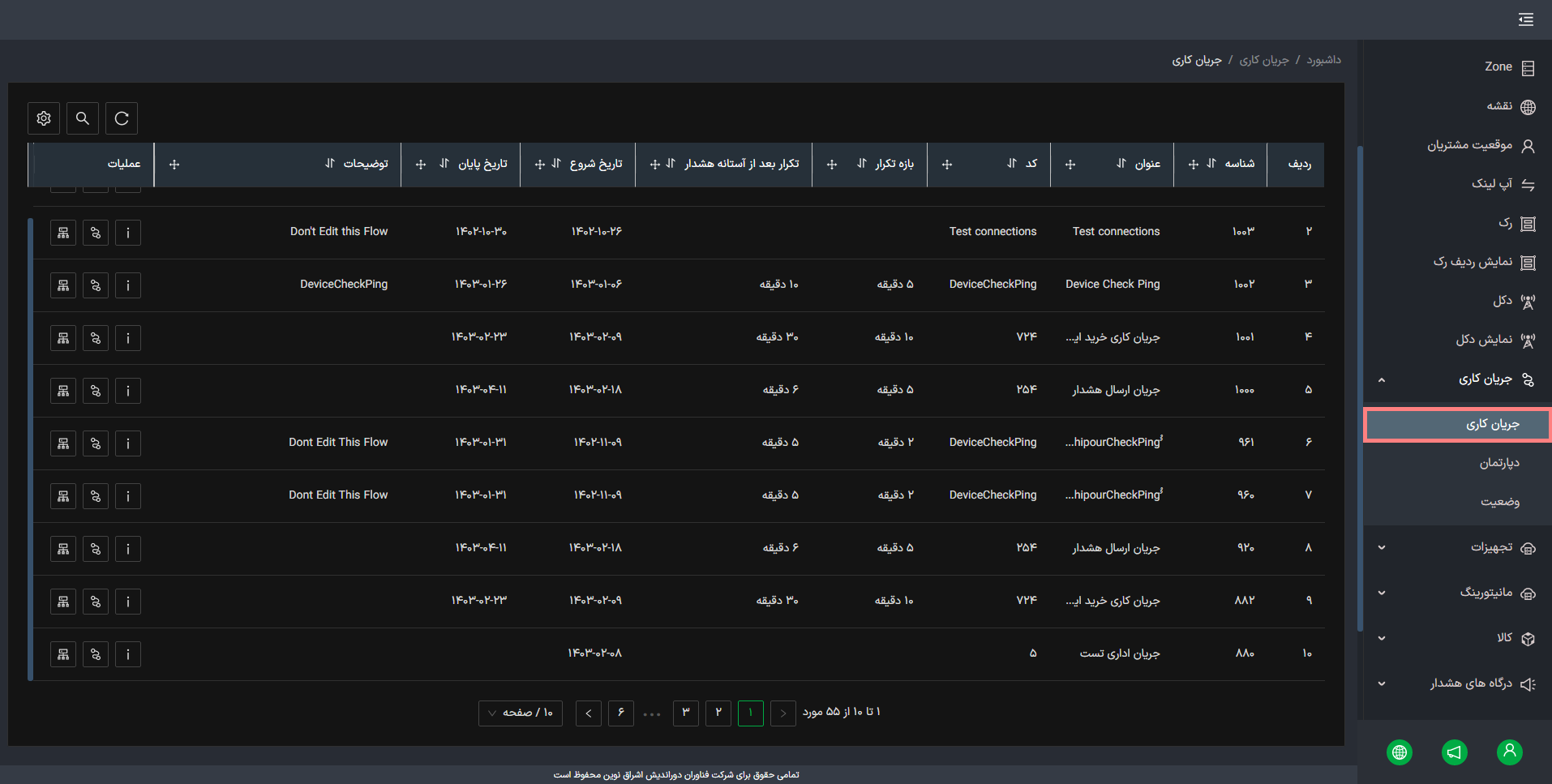Refresh the table with the reload icon

tap(122, 118)
